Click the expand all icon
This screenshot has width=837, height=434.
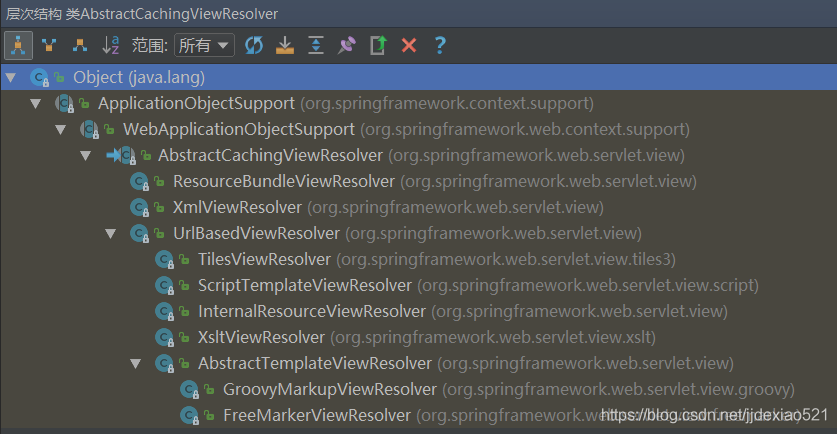(x=316, y=45)
